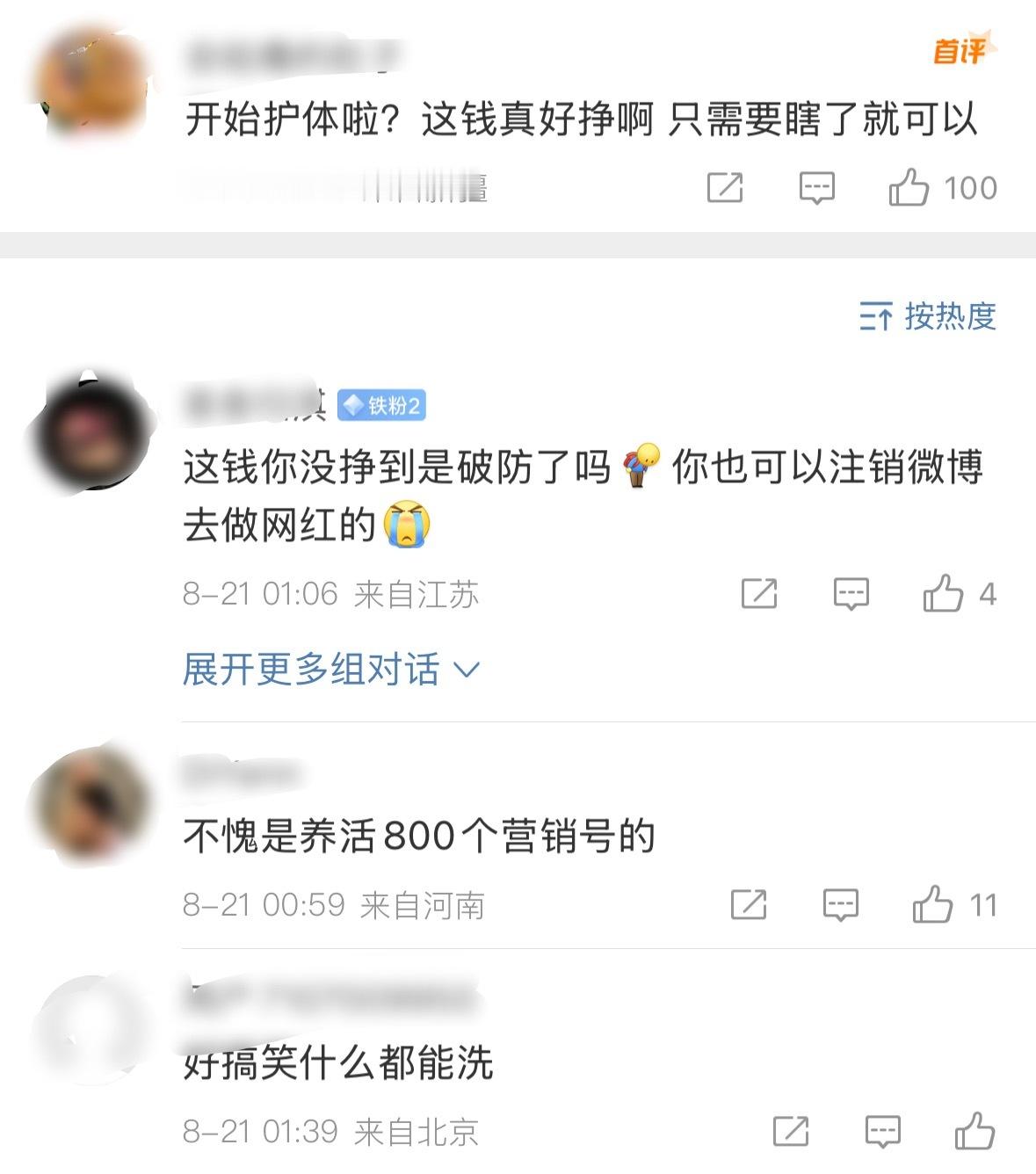Share the comment from Beijing
1036x1174 pixels.
[x=791, y=1131]
